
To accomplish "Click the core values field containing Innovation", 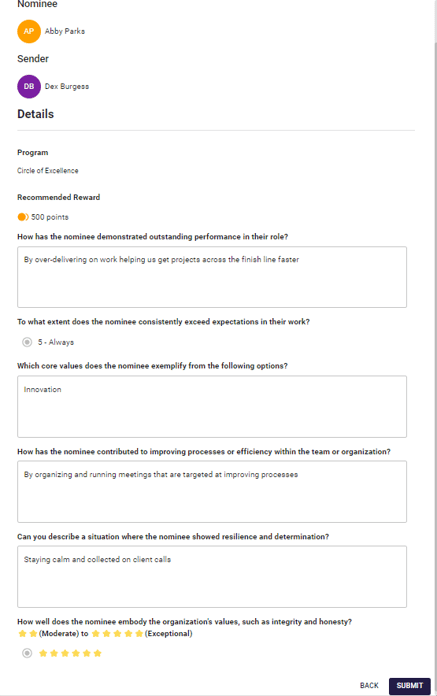I will 212,407.
